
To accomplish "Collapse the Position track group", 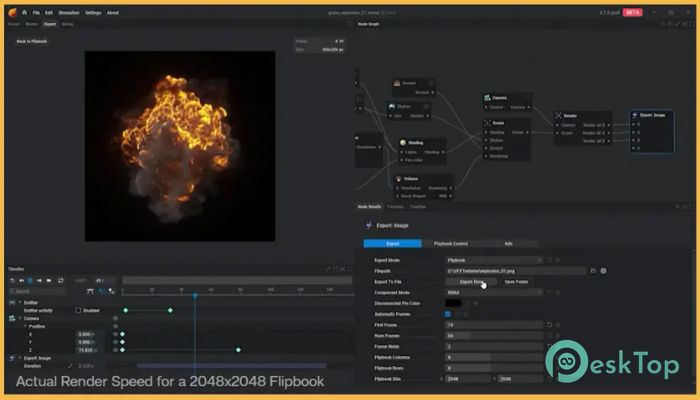I will click(25, 326).
